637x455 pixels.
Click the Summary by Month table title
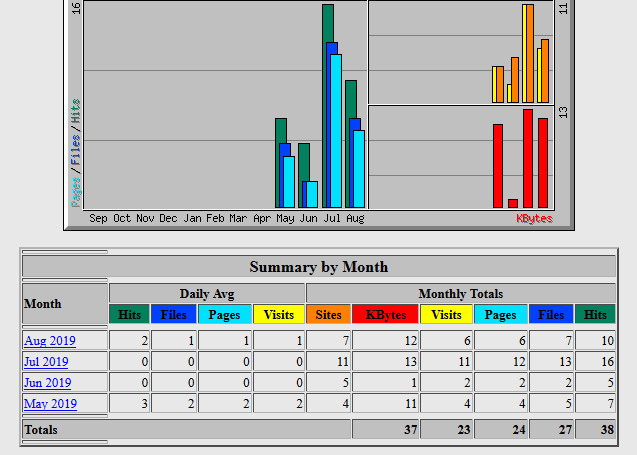coord(318,267)
